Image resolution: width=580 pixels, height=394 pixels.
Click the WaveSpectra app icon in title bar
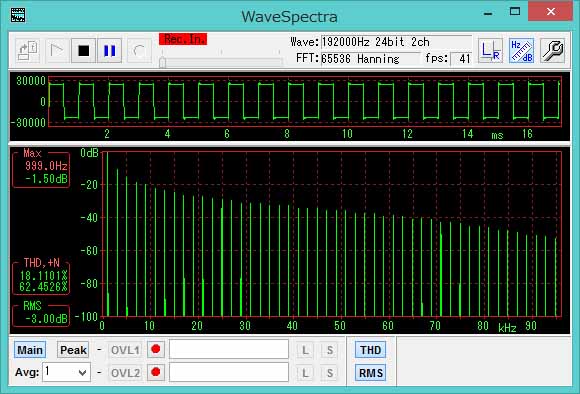pyautogui.click(x=18, y=15)
